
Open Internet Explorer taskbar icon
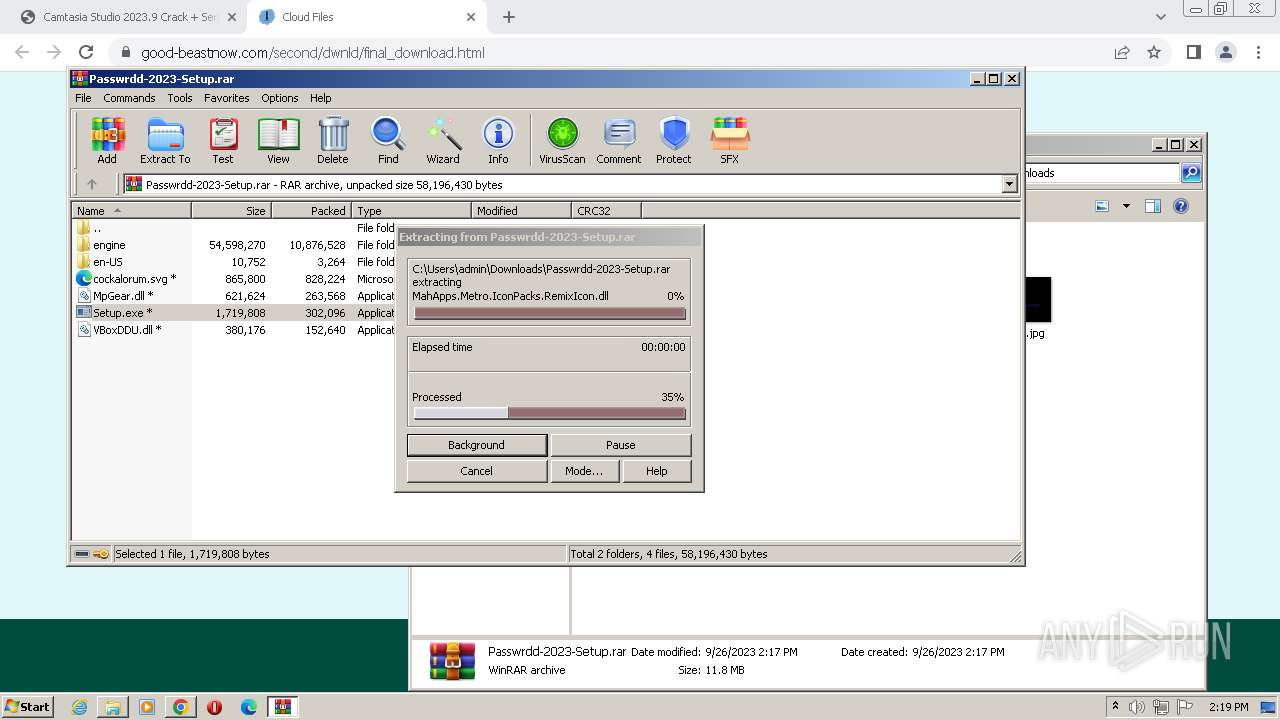click(x=80, y=707)
